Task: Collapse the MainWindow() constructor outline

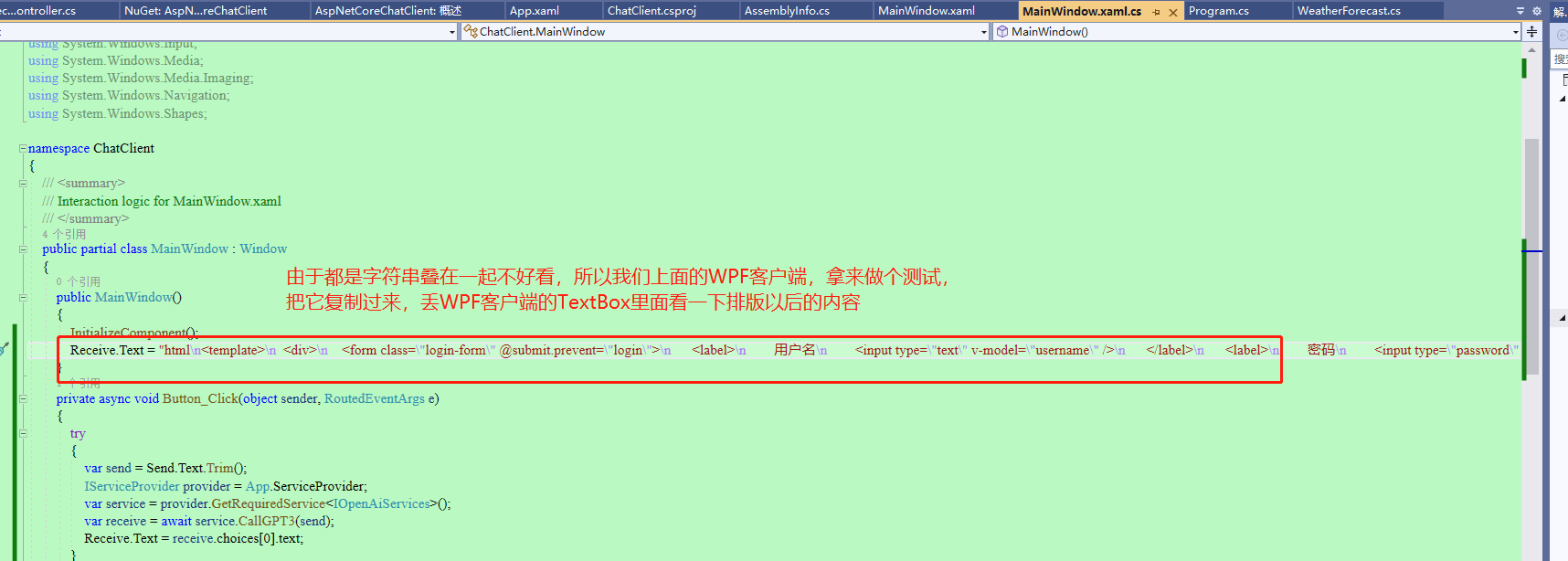Action: 23,297
